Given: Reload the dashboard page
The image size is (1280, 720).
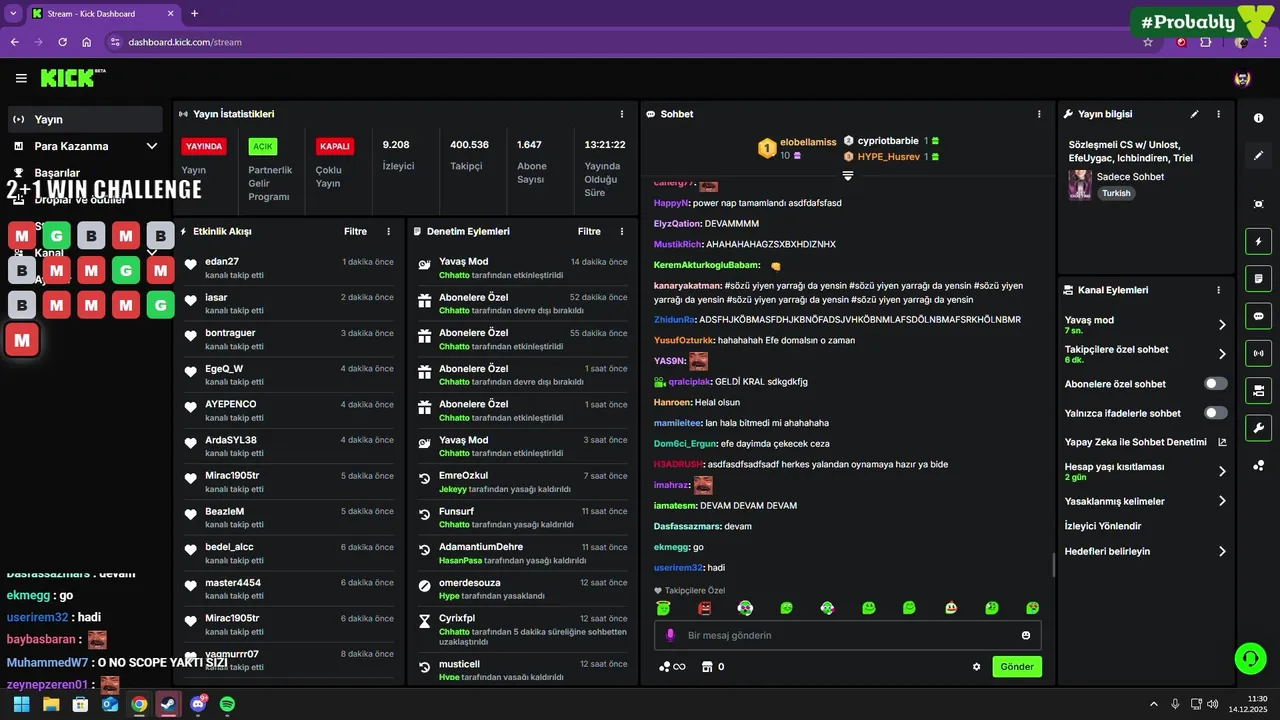Looking at the screenshot, I should pyautogui.click(x=62, y=42).
